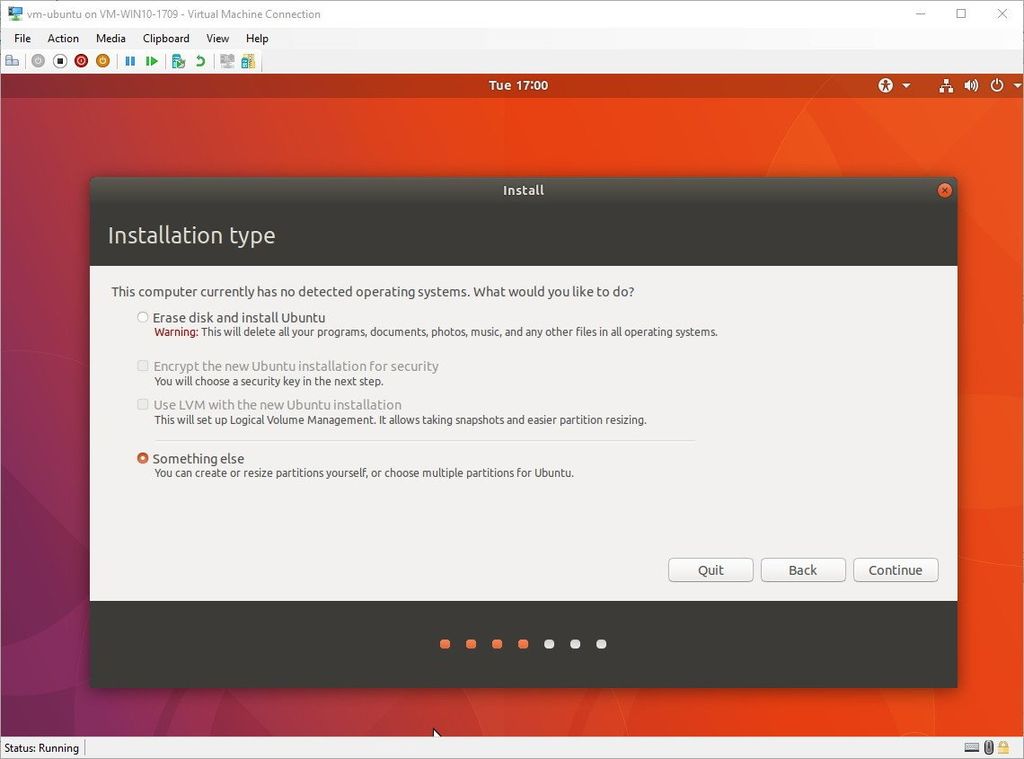Image resolution: width=1024 pixels, height=759 pixels.
Task: Reset the virtual machine
Action: click(x=151, y=61)
